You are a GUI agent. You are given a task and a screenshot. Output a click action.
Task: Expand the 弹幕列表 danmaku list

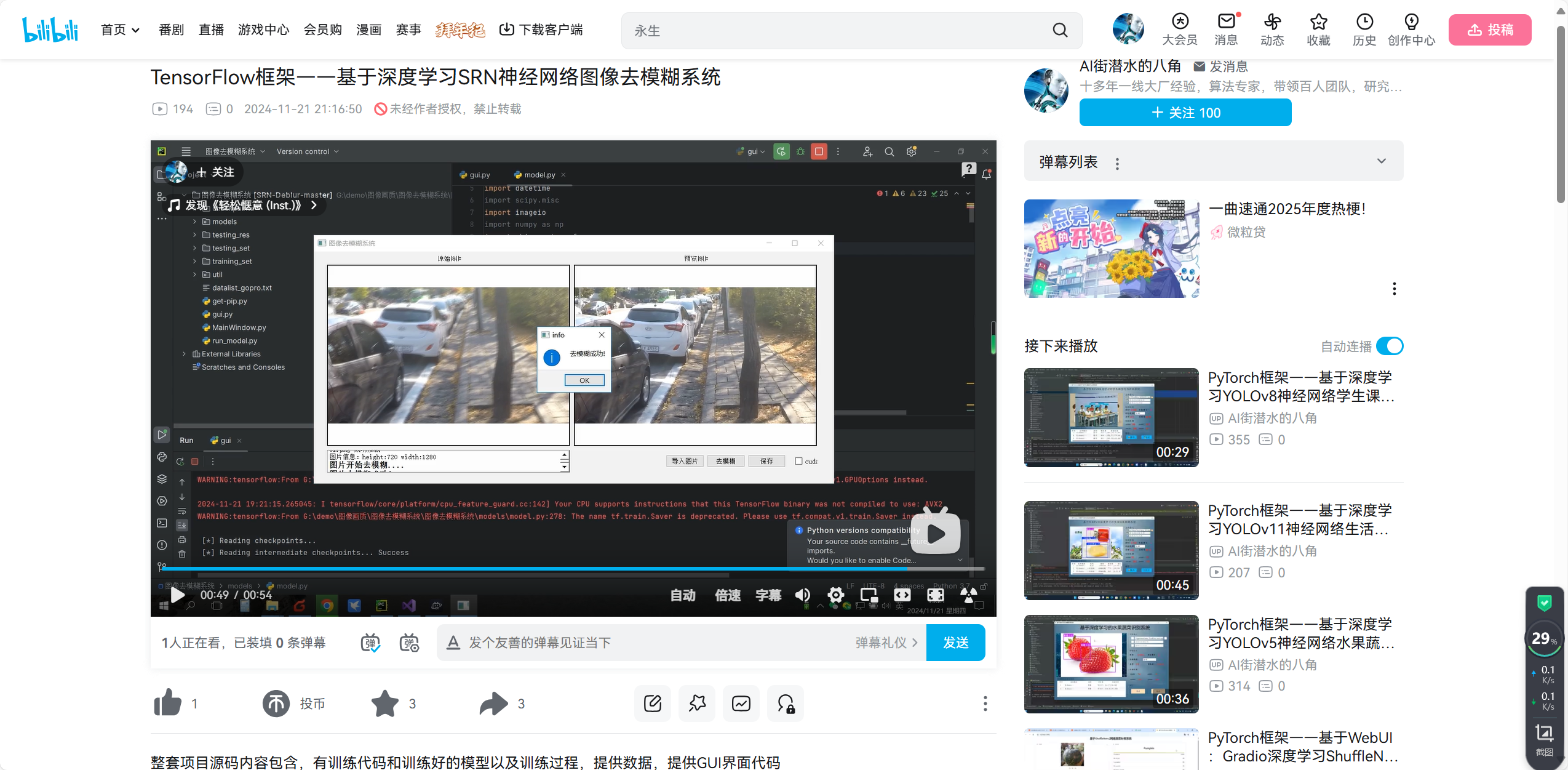[1381, 161]
